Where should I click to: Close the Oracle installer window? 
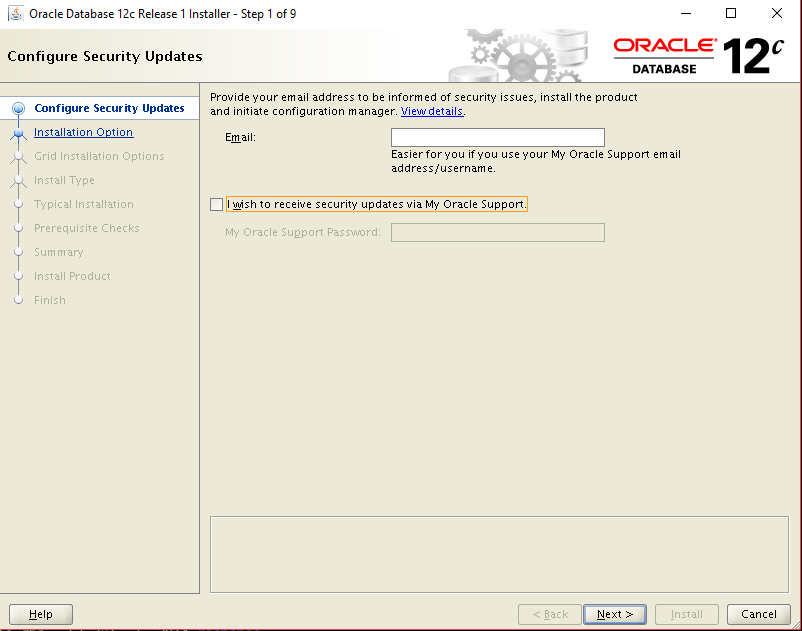click(x=776, y=13)
